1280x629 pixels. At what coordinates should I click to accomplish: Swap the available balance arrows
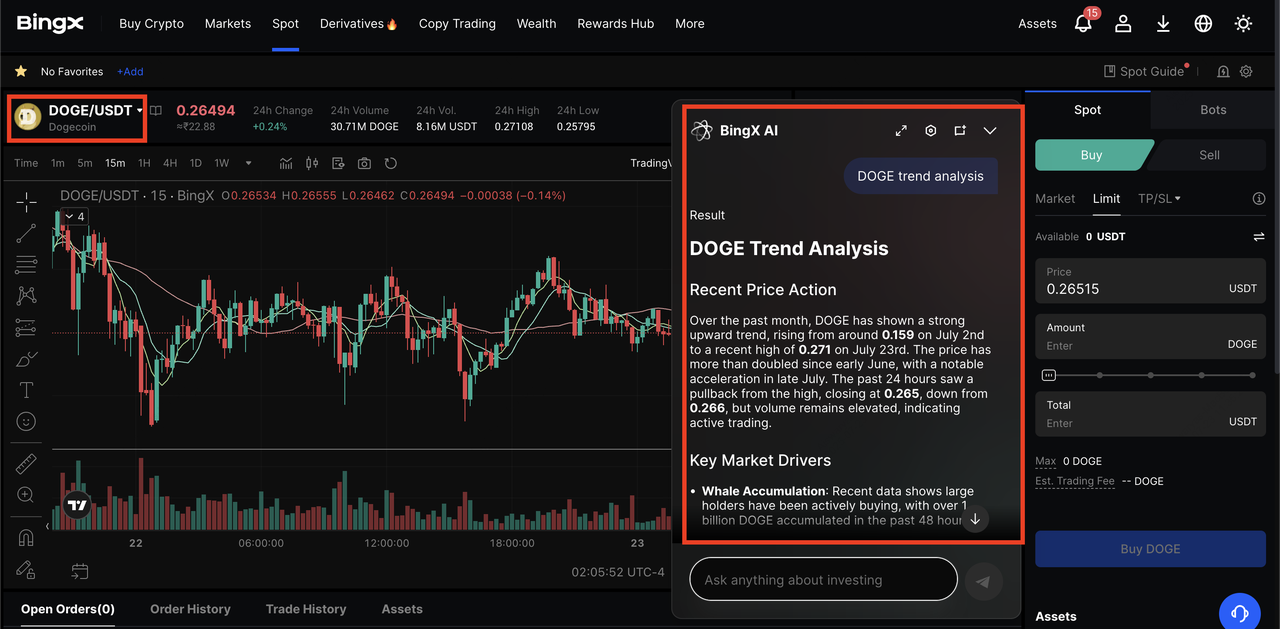click(1258, 237)
